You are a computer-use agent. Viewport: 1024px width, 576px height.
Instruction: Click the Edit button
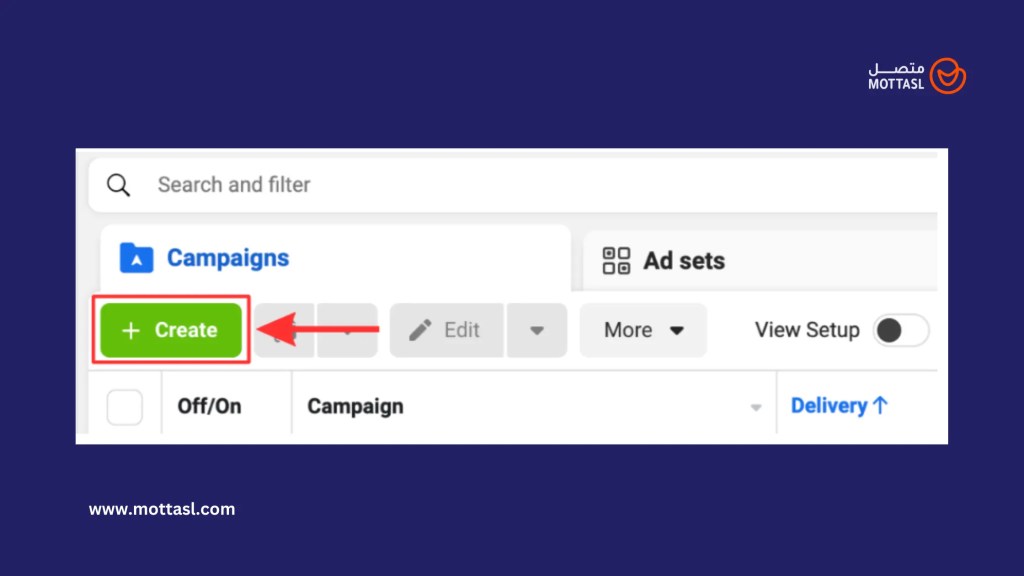[446, 330]
